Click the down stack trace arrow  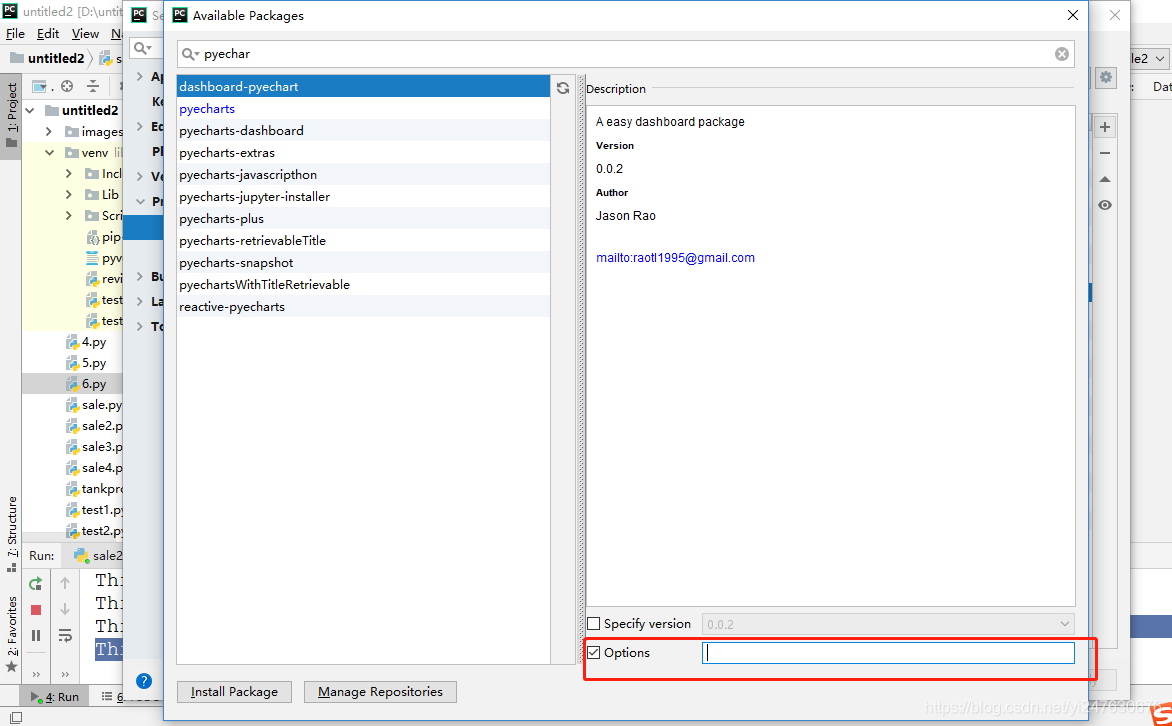(x=65, y=609)
